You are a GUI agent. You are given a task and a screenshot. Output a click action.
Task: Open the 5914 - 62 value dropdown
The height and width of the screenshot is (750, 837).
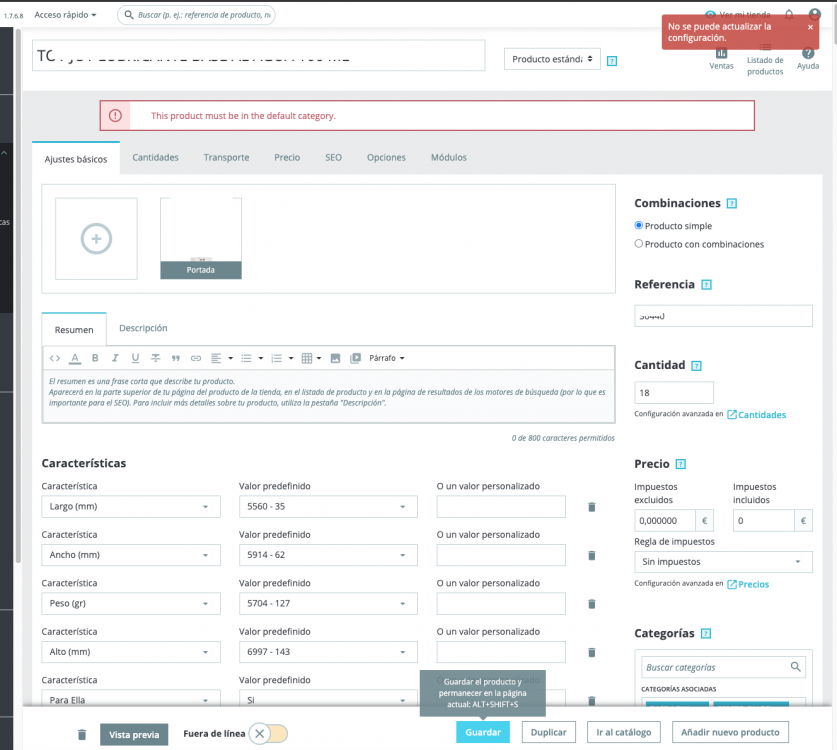[x=328, y=555]
